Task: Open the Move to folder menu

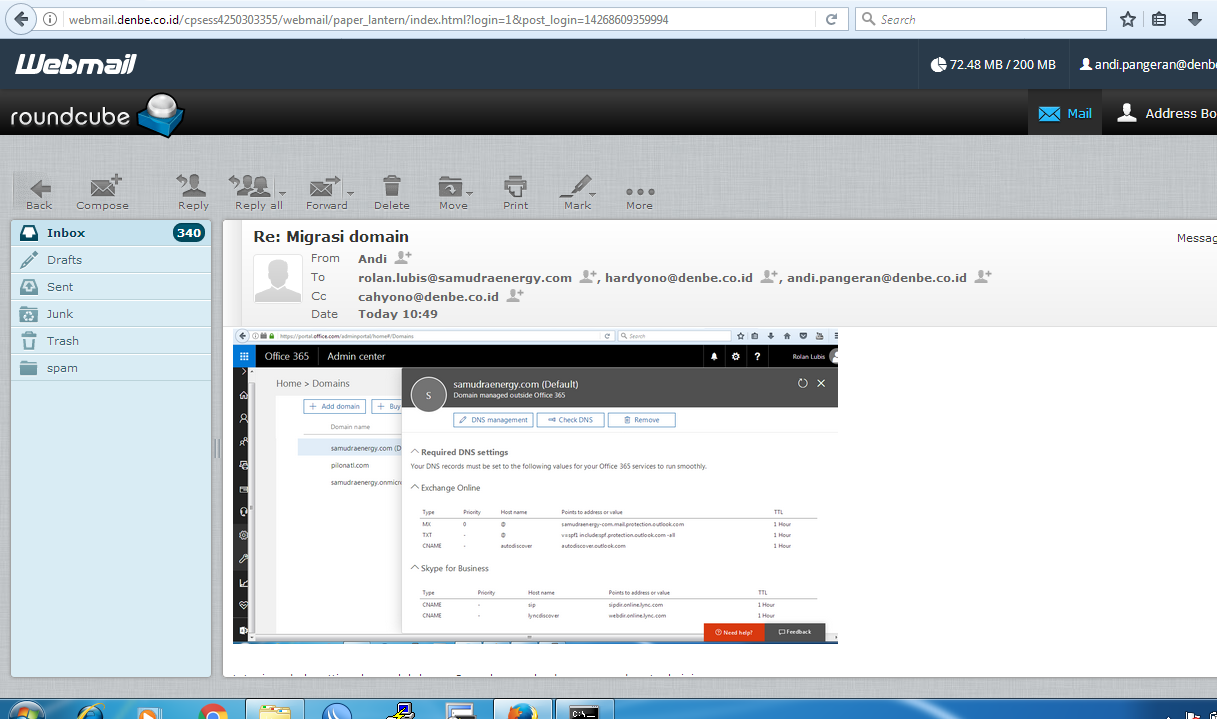Action: tap(453, 191)
